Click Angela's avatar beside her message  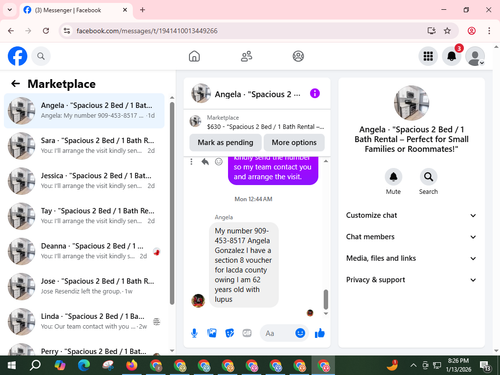(x=198, y=301)
